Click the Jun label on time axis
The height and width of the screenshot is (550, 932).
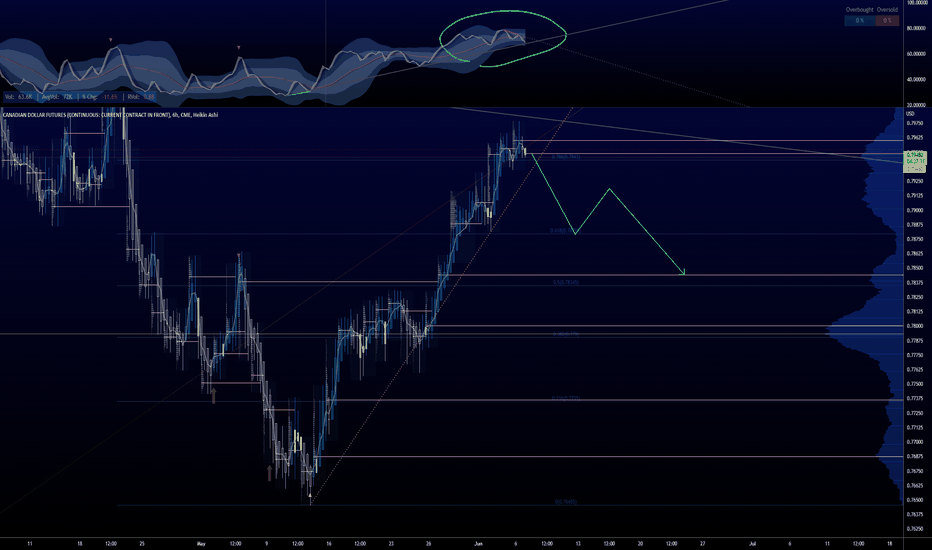point(478,543)
